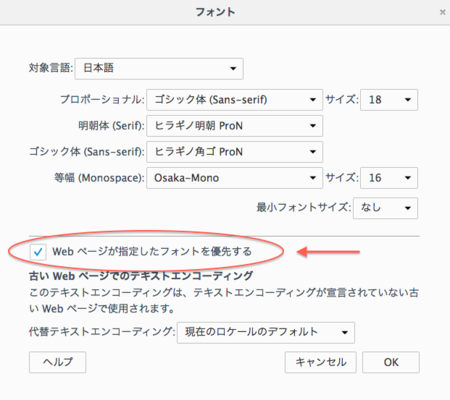Click the 等幅 (Monospace) label
The image size is (450, 400).
(99, 178)
